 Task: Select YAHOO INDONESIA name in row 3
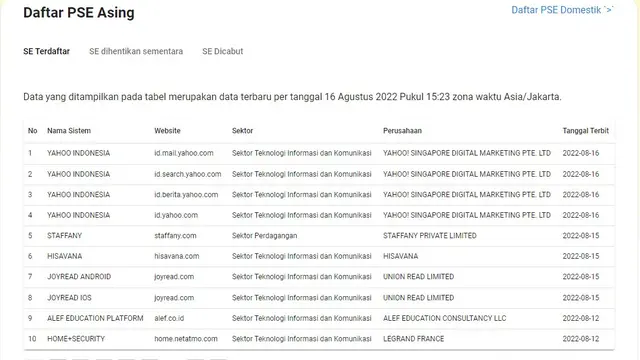pos(78,195)
